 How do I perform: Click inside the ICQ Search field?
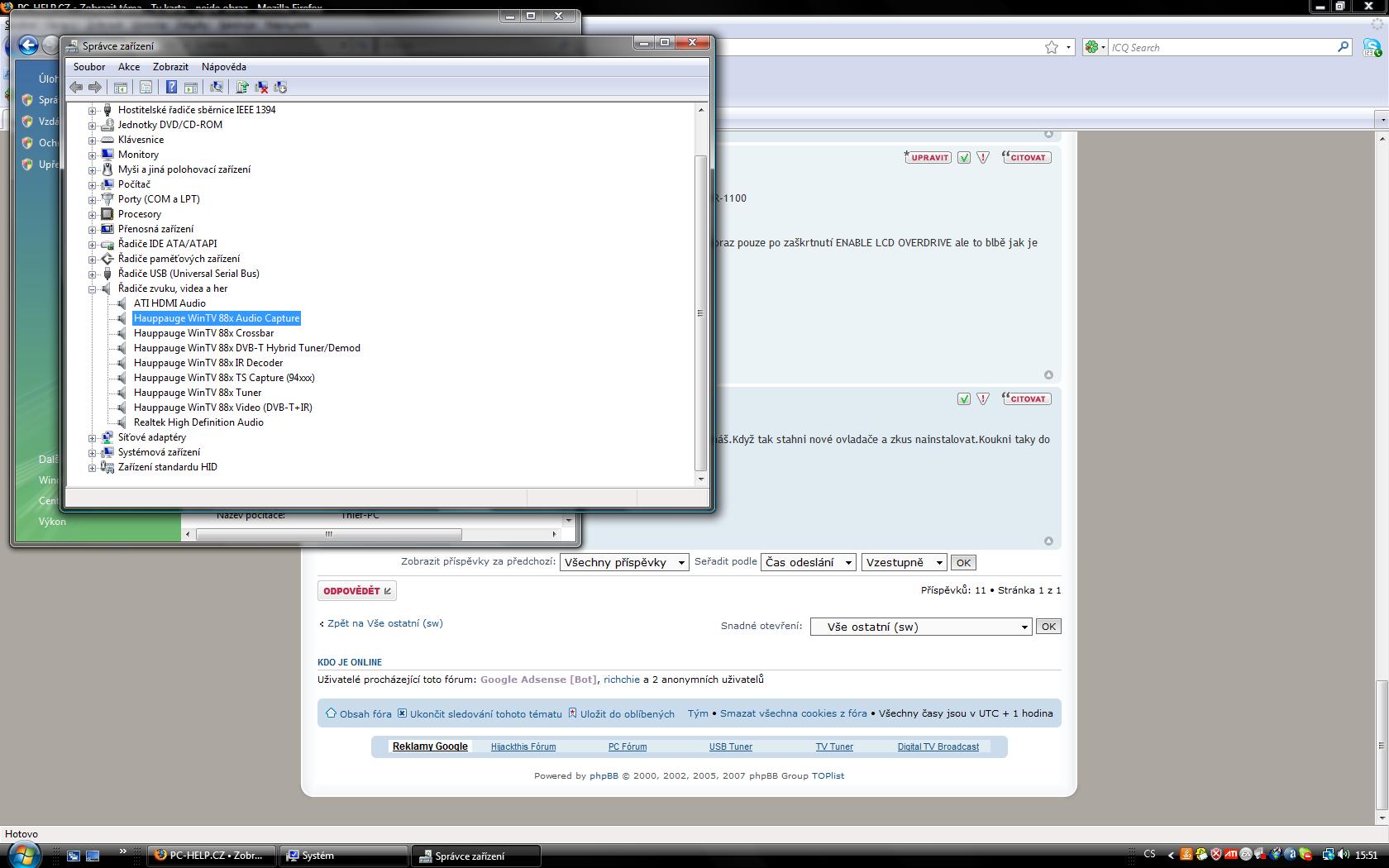pos(1222,47)
